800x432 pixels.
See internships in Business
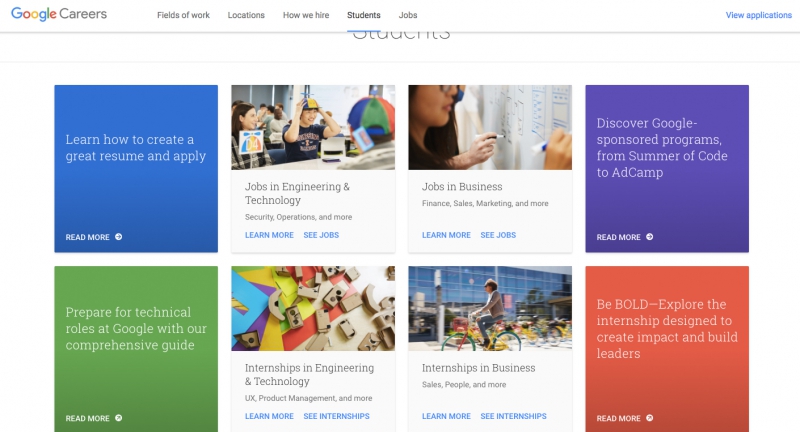[x=513, y=416]
